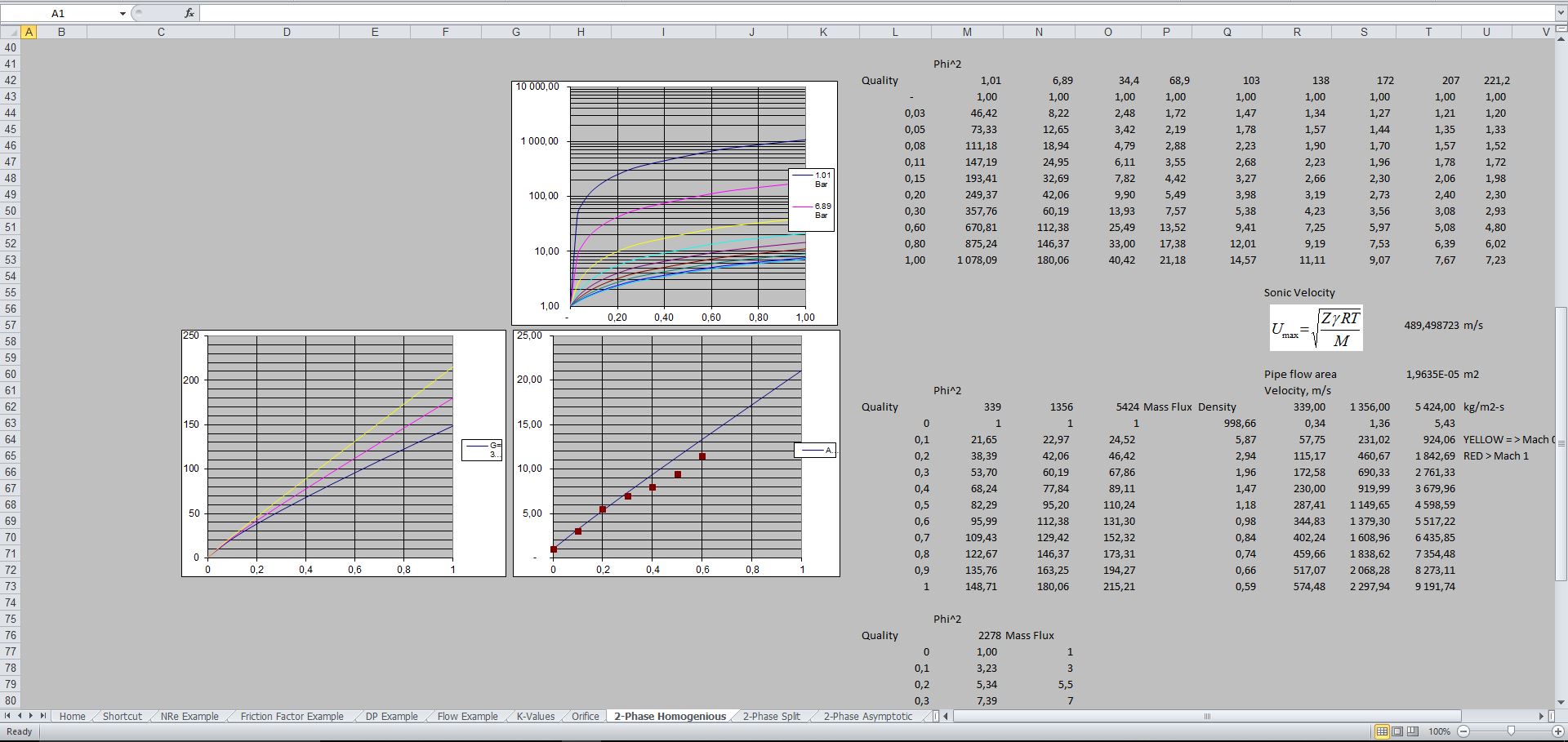Go to previous sheet navigation arrow

20,716
